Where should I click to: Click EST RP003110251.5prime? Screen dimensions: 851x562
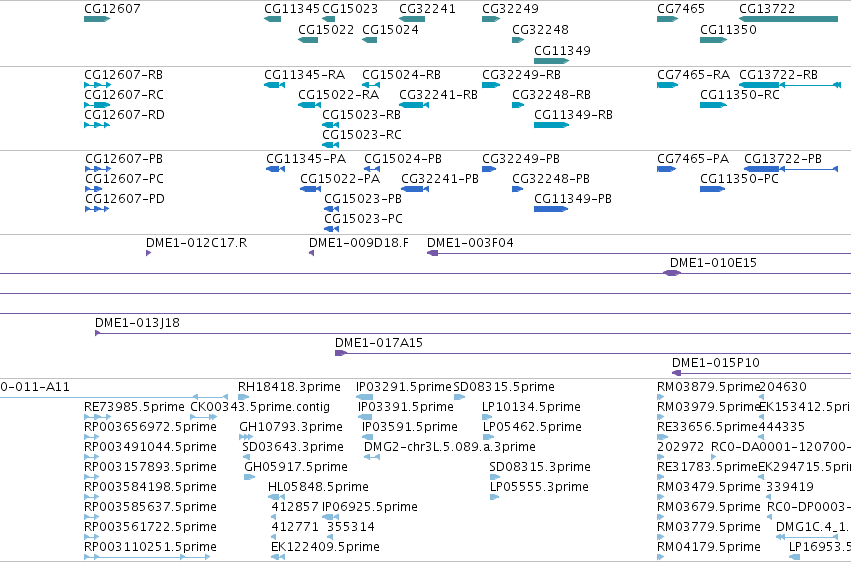click(x=150, y=547)
